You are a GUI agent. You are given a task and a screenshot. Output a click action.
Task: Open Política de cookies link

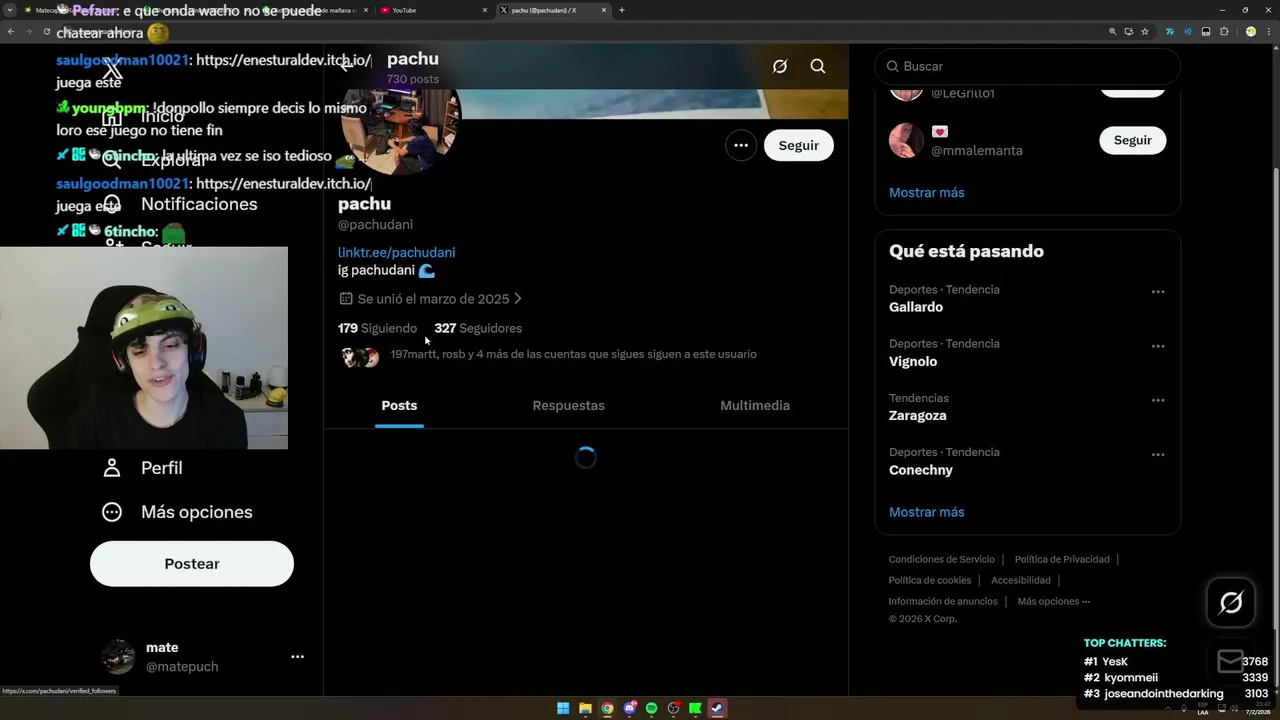point(930,580)
